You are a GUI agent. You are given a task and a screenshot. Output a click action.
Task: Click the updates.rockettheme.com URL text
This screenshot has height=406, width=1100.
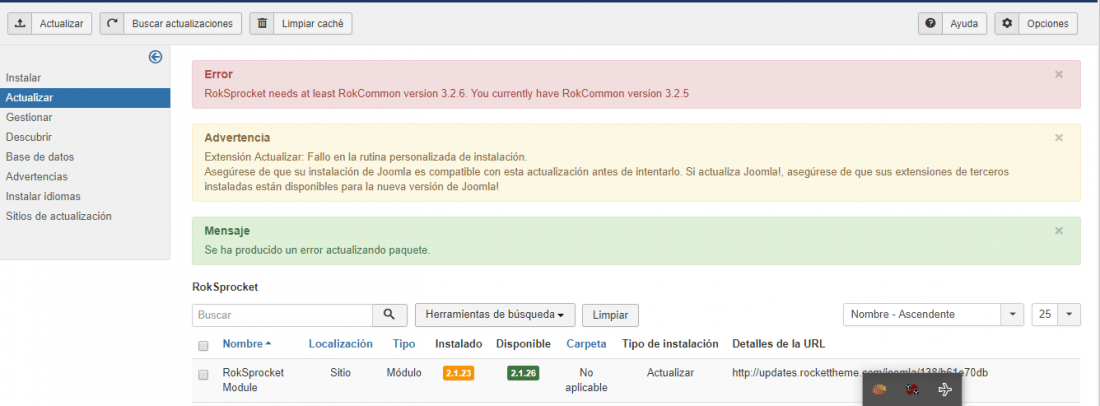860,372
